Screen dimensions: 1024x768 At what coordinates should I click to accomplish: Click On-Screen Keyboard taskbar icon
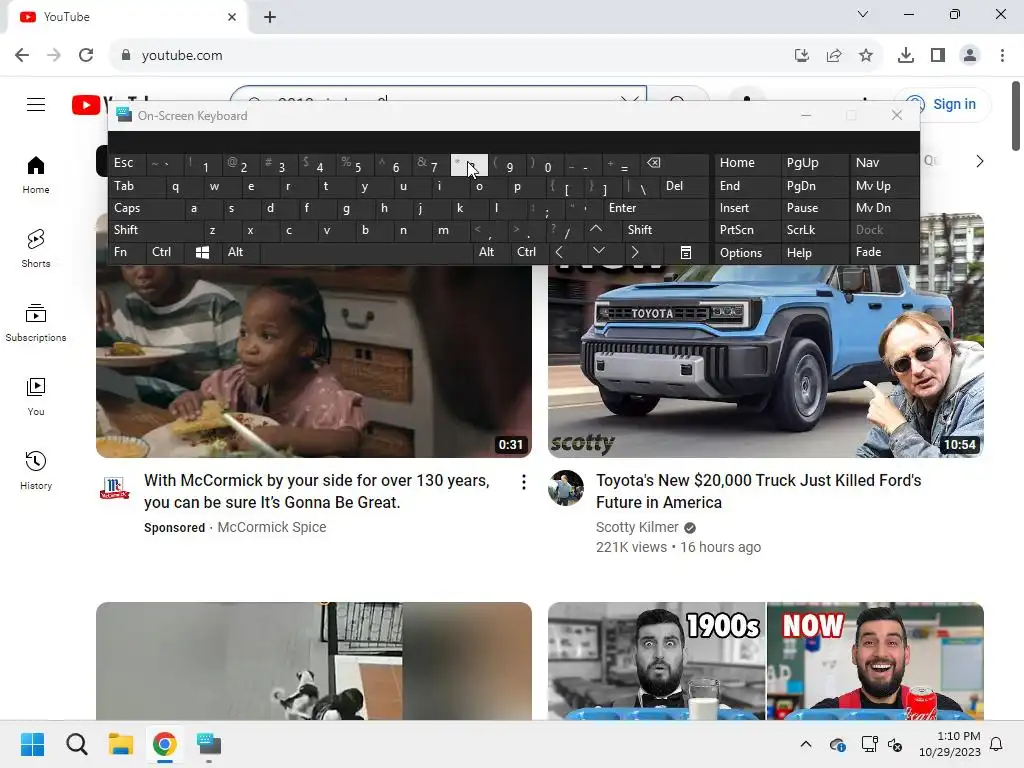(x=209, y=744)
